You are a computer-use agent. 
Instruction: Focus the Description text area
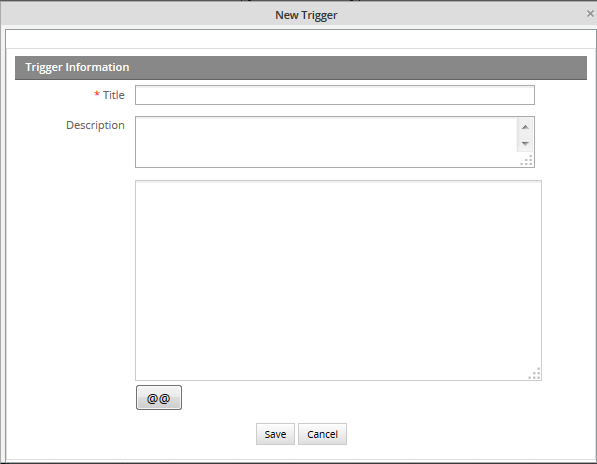(326, 142)
